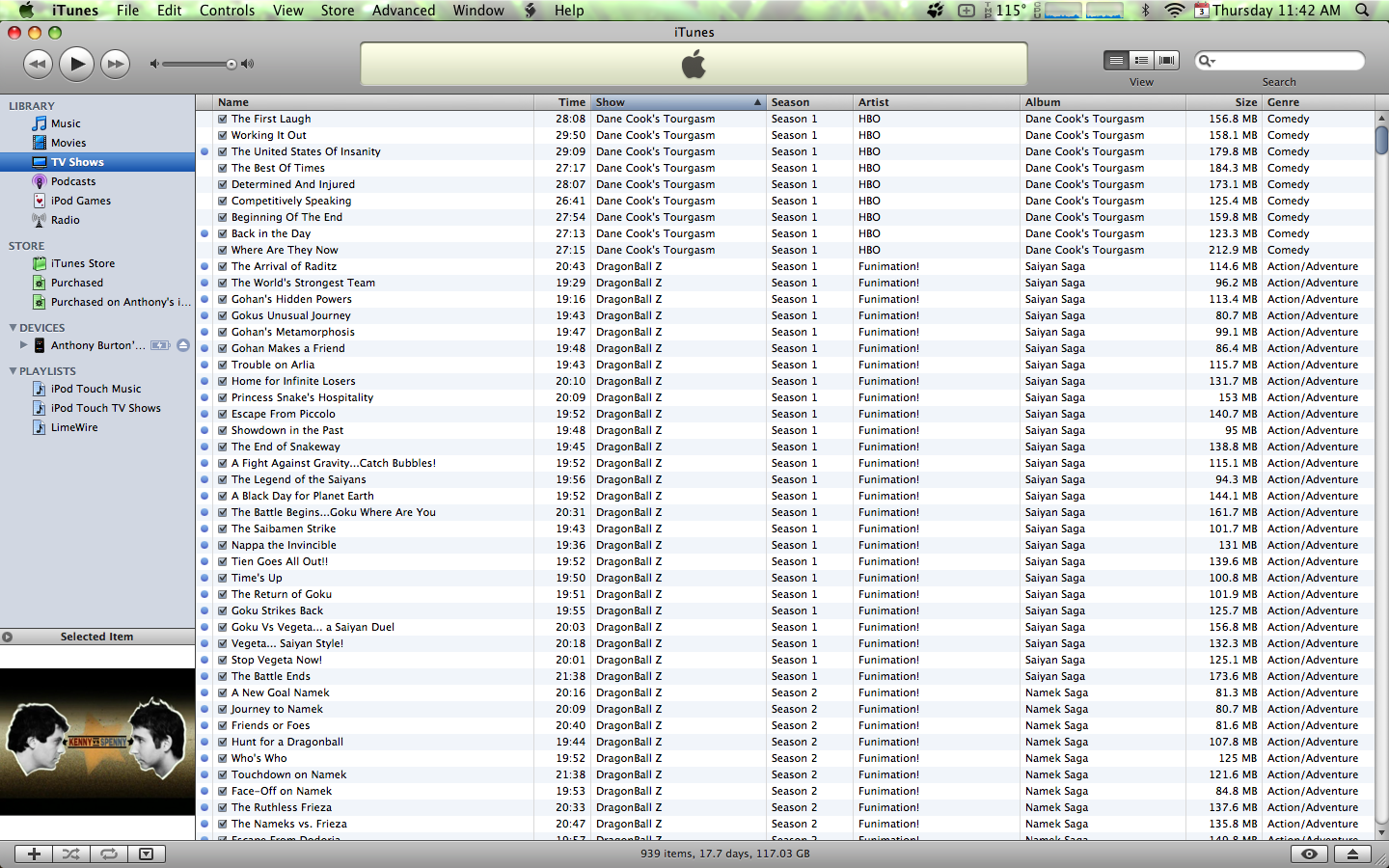Uncheck Trouble on Arlia checkbox
Viewport: 1389px width, 868px height.
[223, 366]
